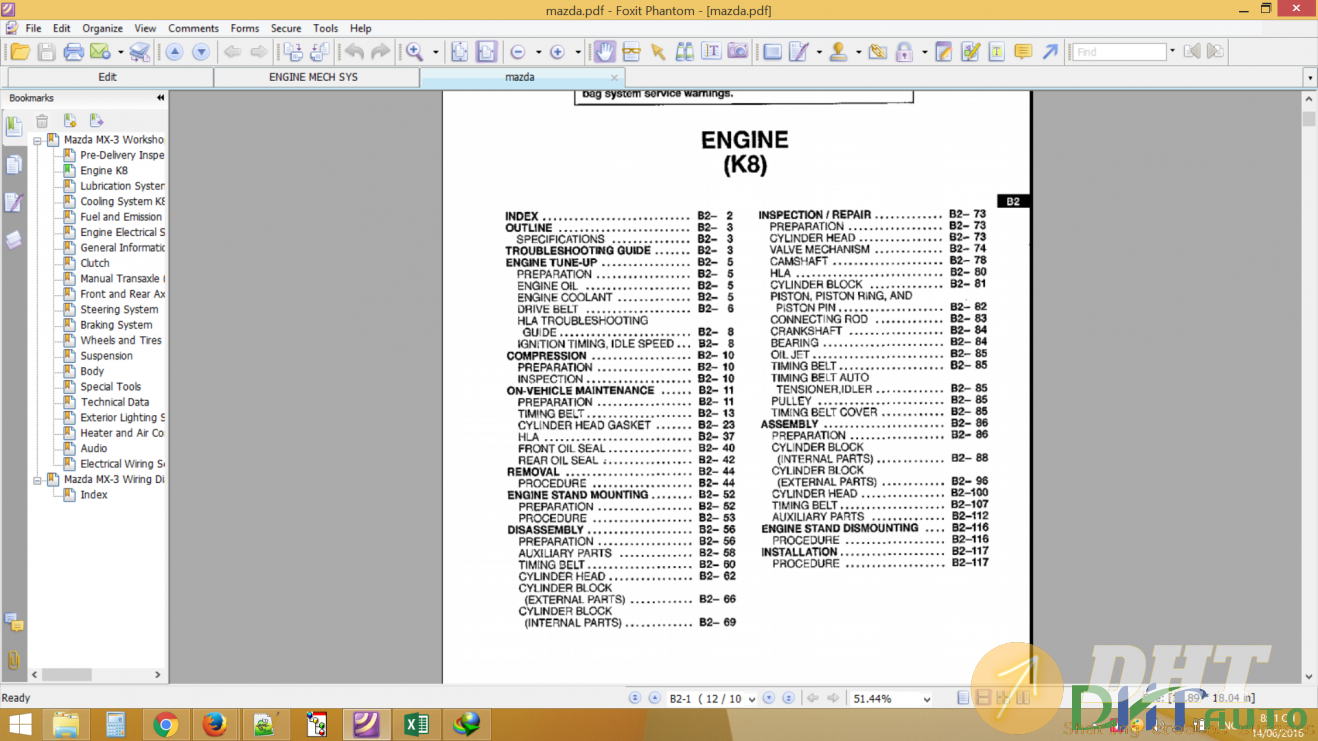
Task: Click the toolbar Zoom In plus icon
Action: point(558,52)
